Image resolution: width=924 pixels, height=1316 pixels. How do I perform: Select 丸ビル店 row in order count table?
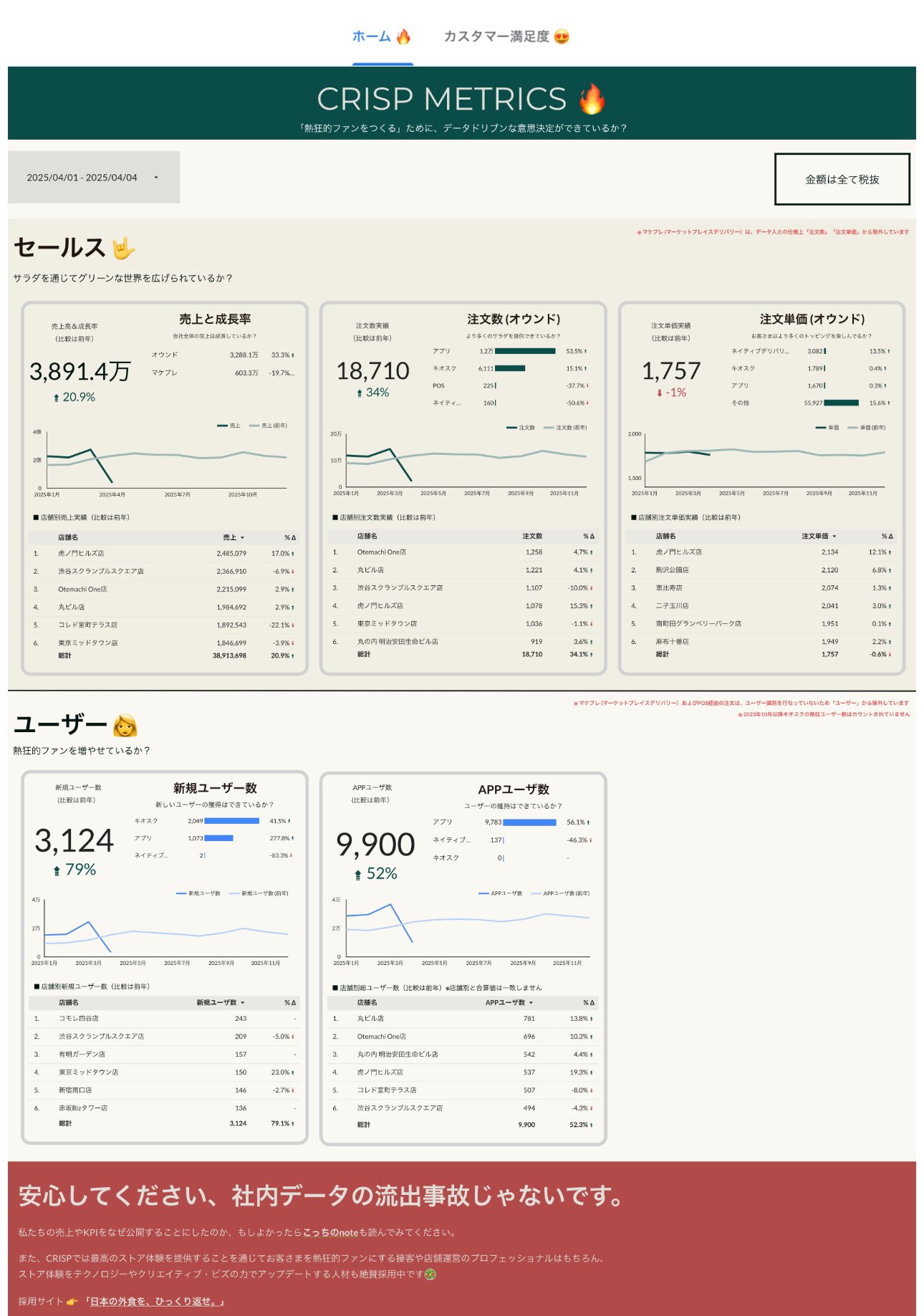(x=463, y=570)
